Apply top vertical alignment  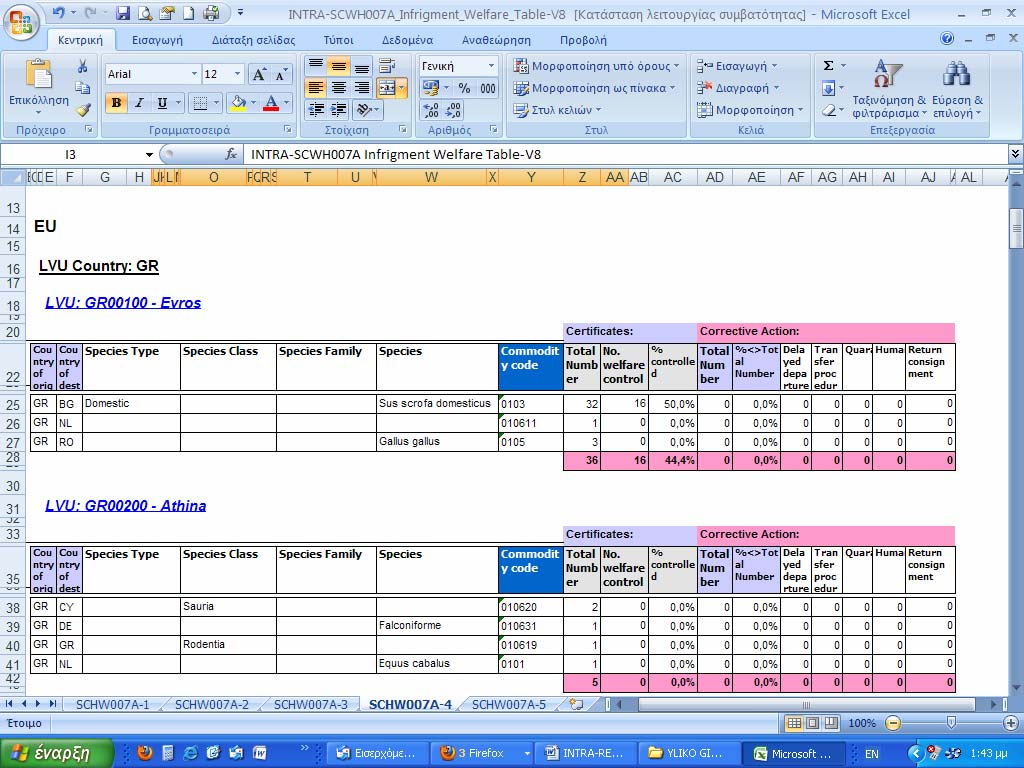316,65
